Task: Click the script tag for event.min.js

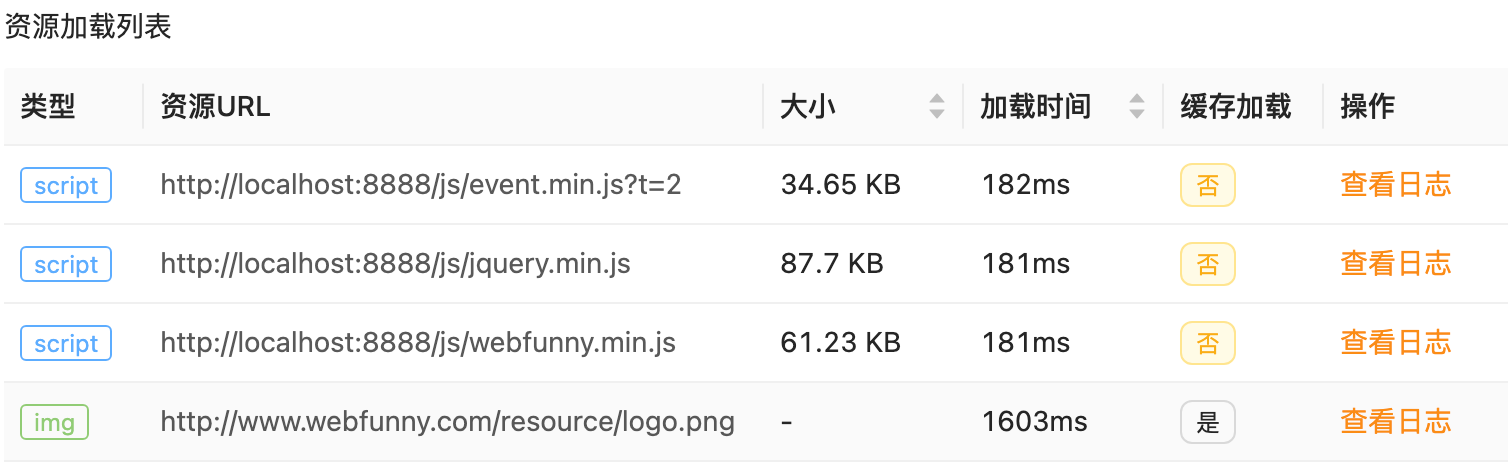Action: tap(66, 185)
